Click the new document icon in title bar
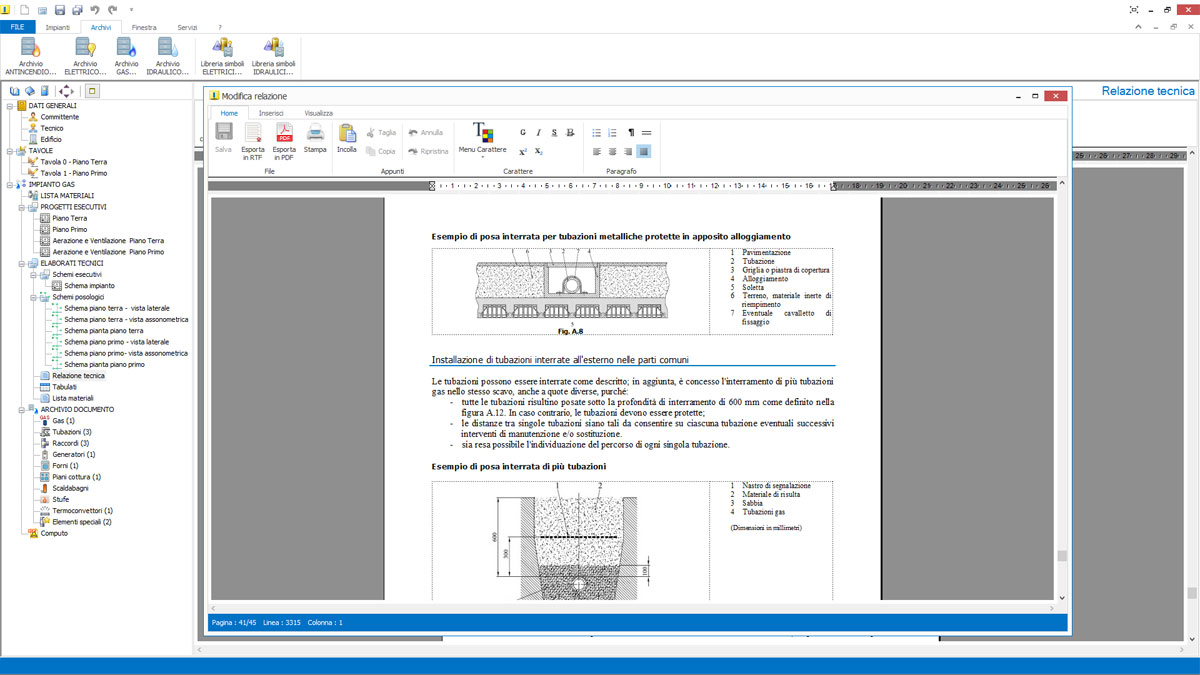Image resolution: width=1200 pixels, height=675 pixels. click(x=25, y=9)
